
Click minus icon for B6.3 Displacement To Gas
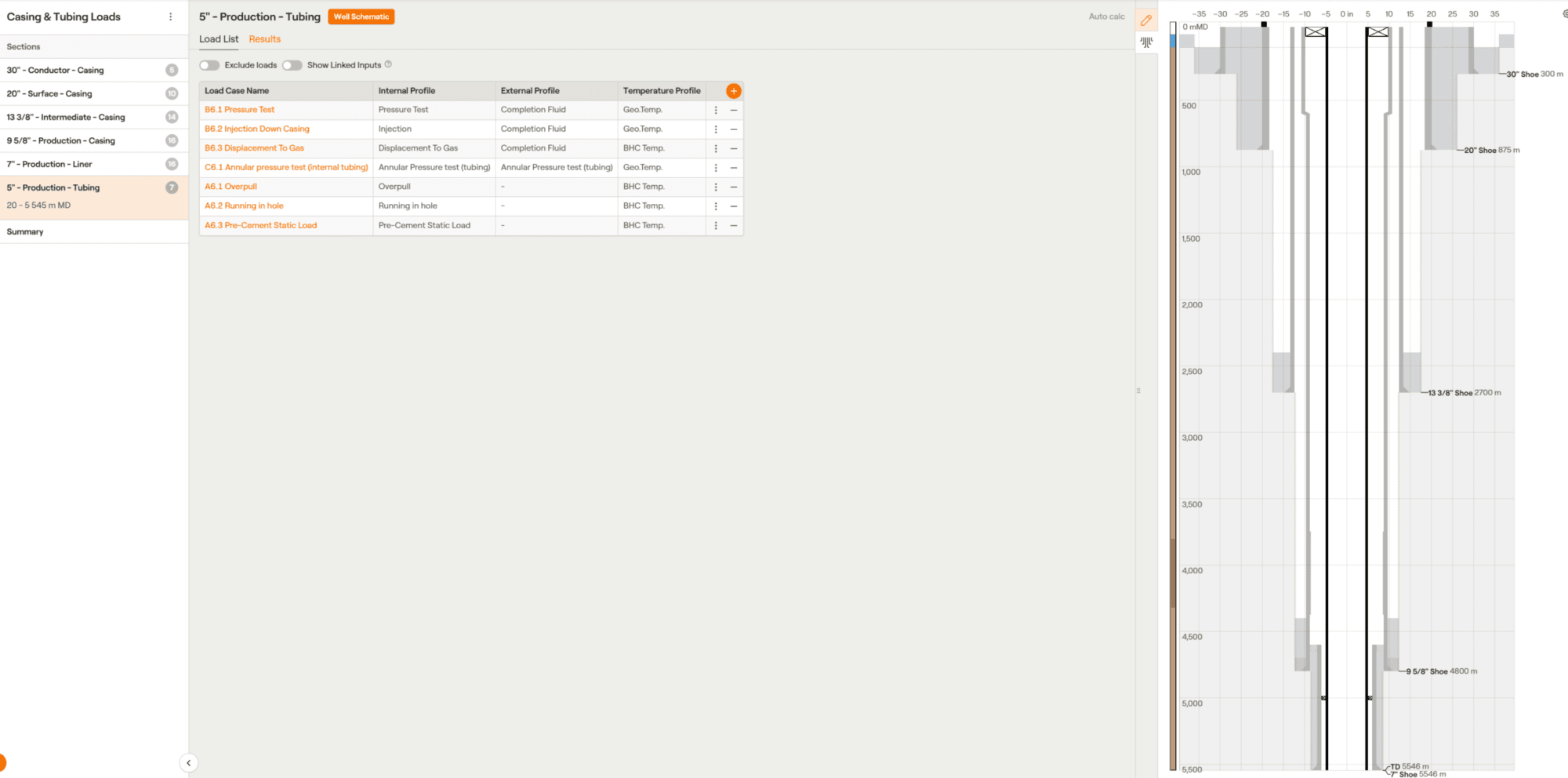[734, 148]
